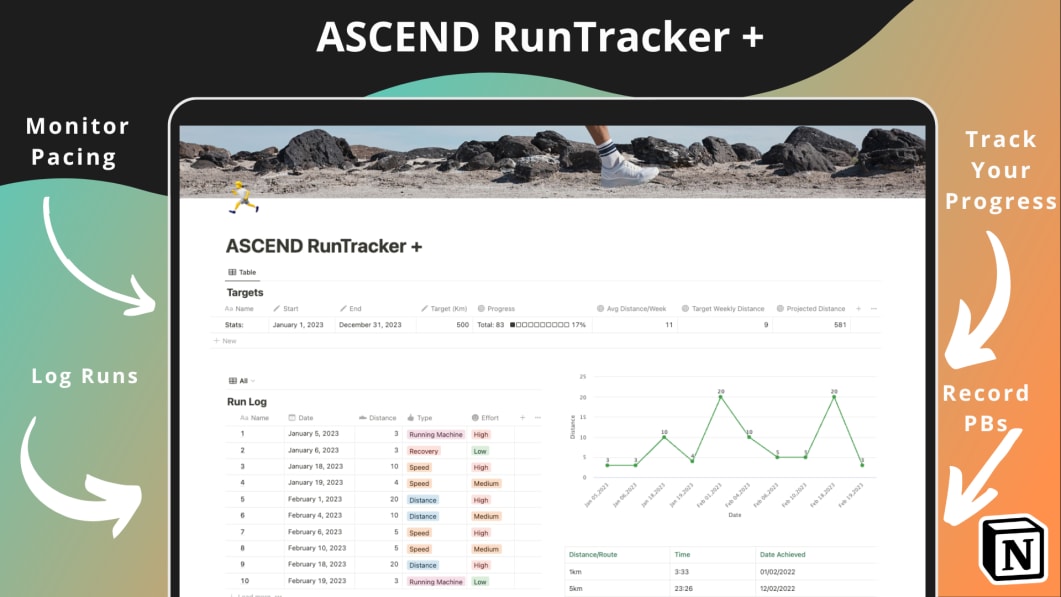Click the runner emoji page icon
The image size is (1061, 597).
pos(241,198)
